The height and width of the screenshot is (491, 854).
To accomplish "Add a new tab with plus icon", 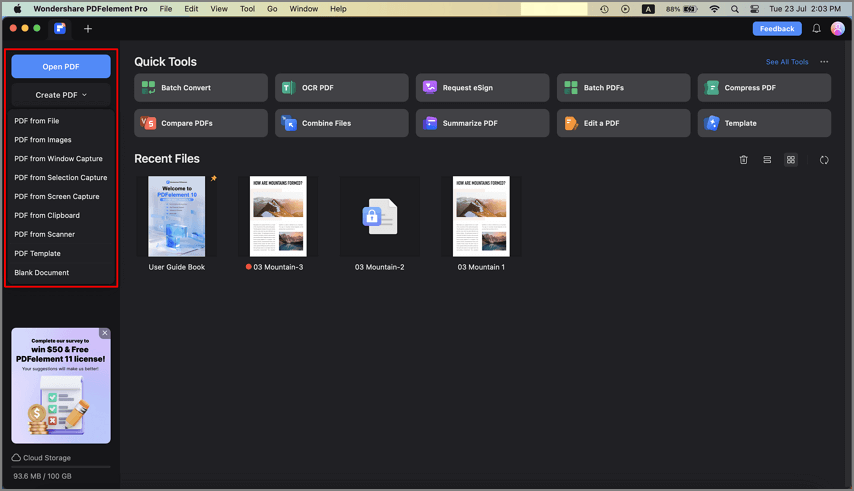I will pos(88,29).
